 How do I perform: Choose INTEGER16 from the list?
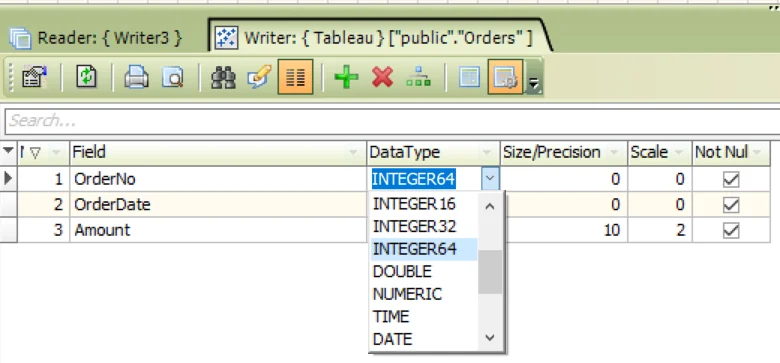pyautogui.click(x=423, y=204)
